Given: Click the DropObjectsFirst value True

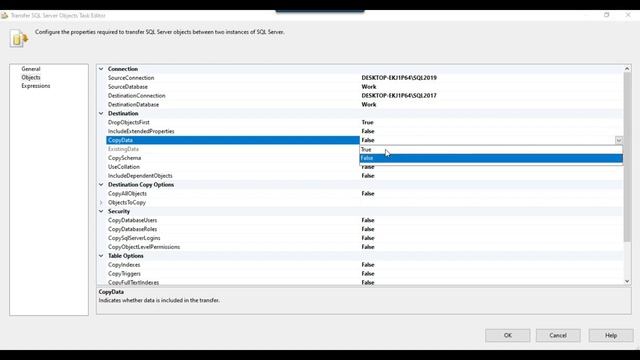Looking at the screenshot, I should pos(367,122).
